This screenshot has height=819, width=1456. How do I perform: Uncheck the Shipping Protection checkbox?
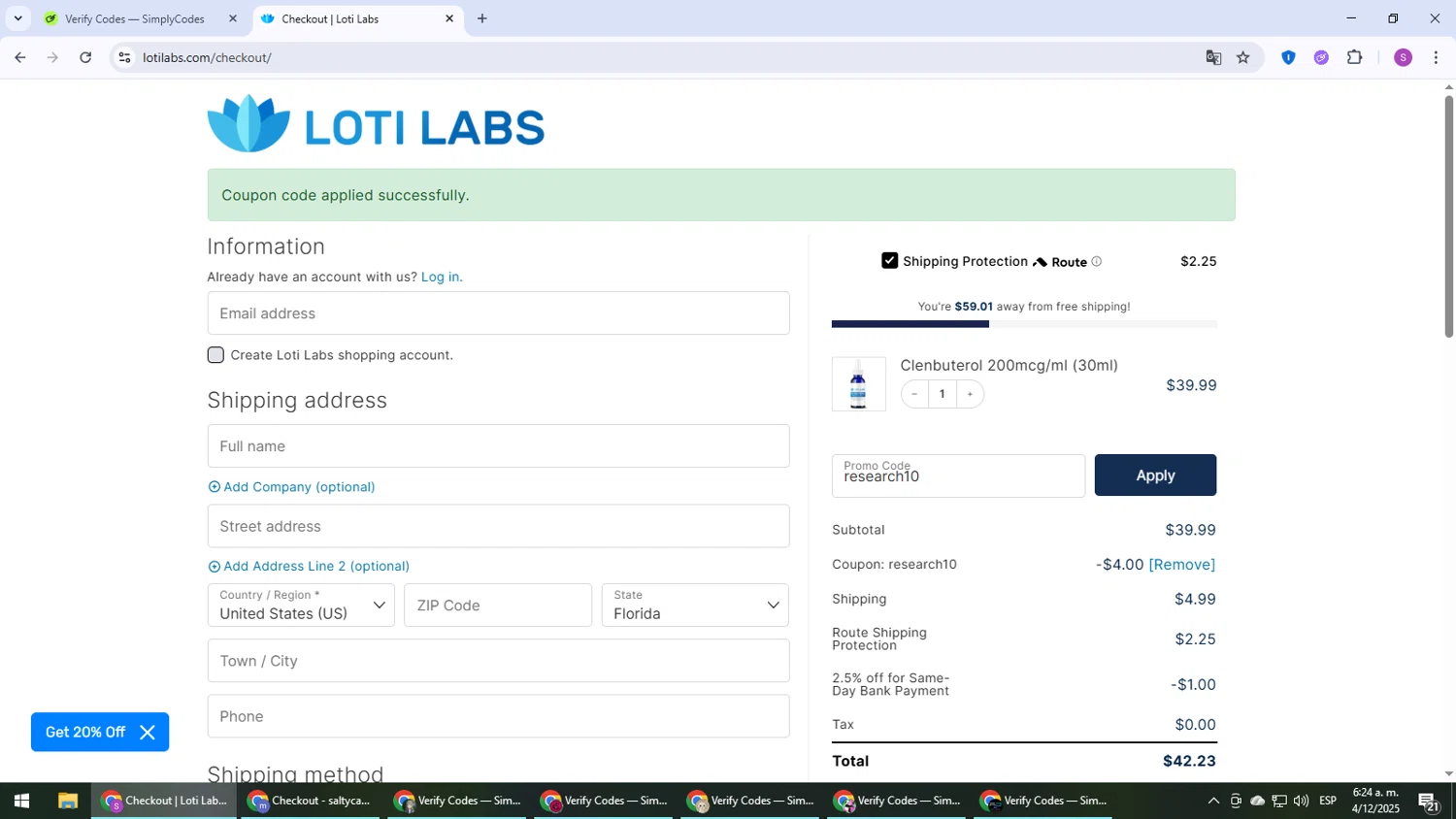point(890,261)
